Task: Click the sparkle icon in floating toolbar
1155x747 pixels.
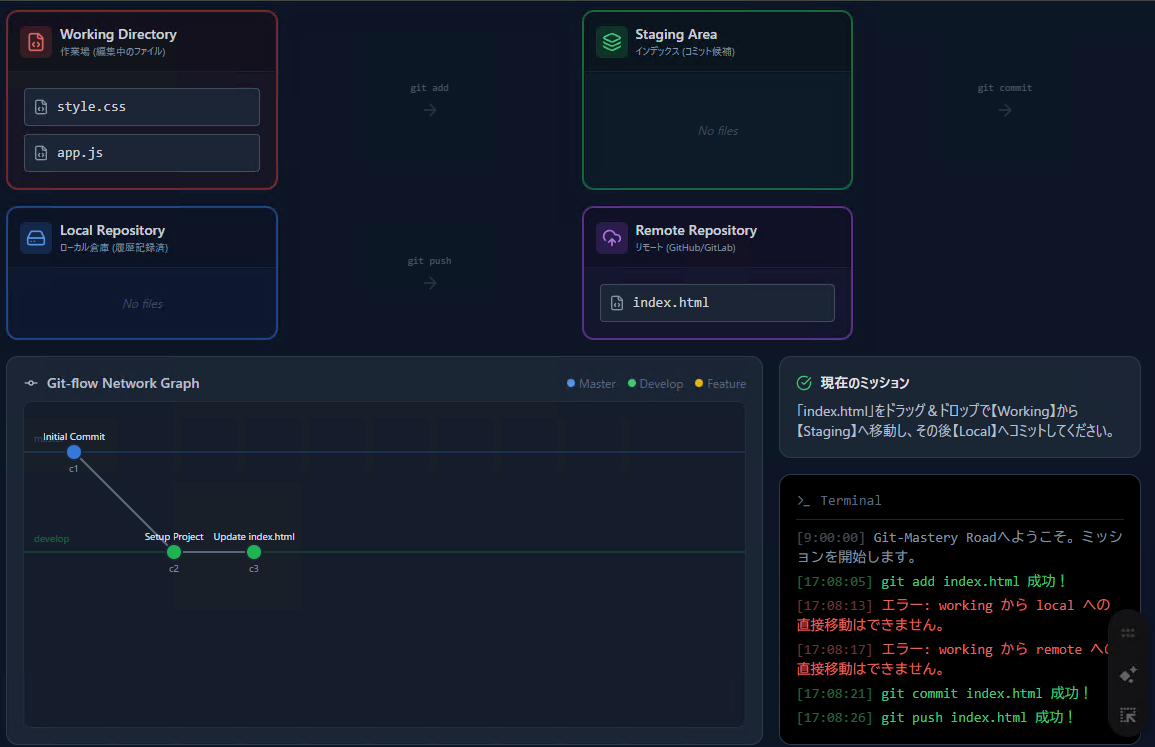Action: (x=1128, y=674)
